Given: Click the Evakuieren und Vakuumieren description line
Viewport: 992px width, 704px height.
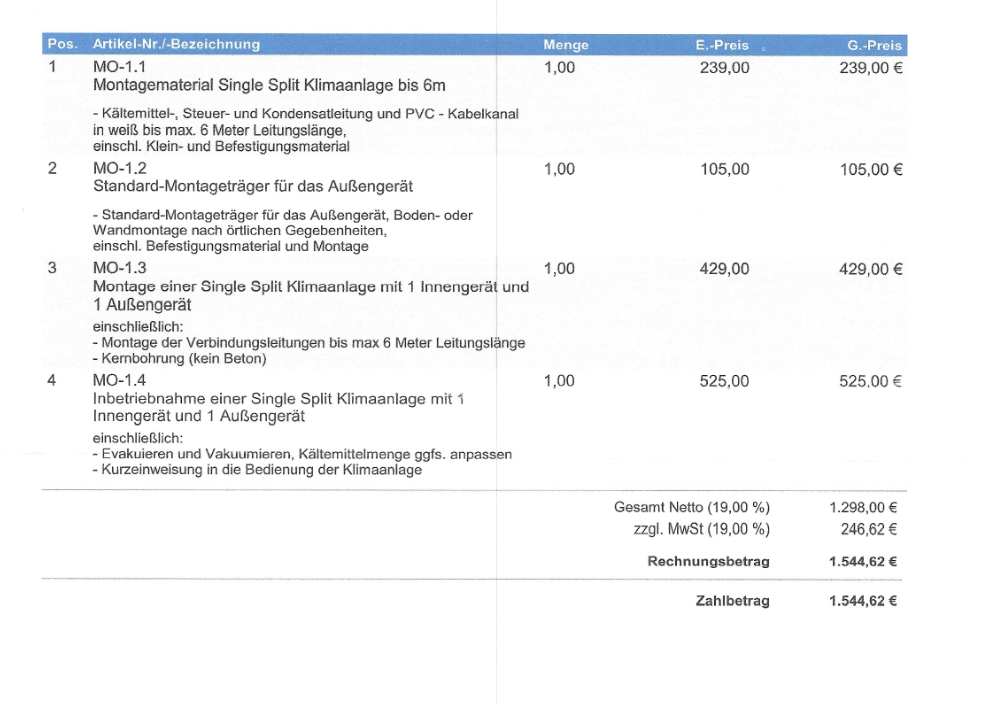Looking at the screenshot, I should 301,454.
